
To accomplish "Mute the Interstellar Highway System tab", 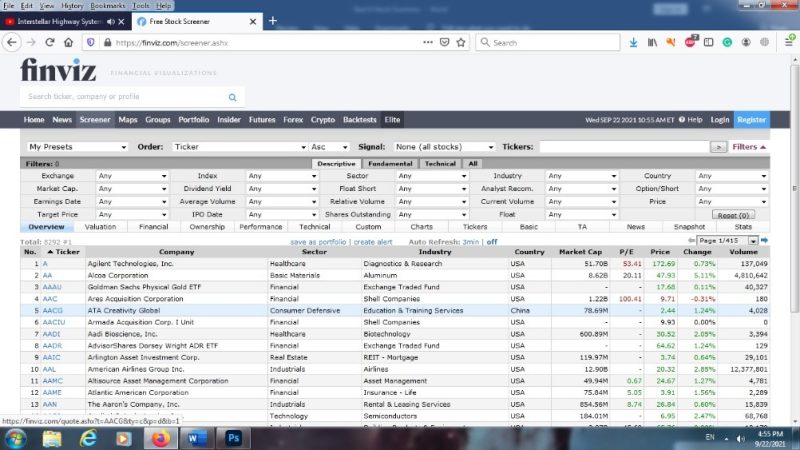I will pyautogui.click(x=111, y=21).
